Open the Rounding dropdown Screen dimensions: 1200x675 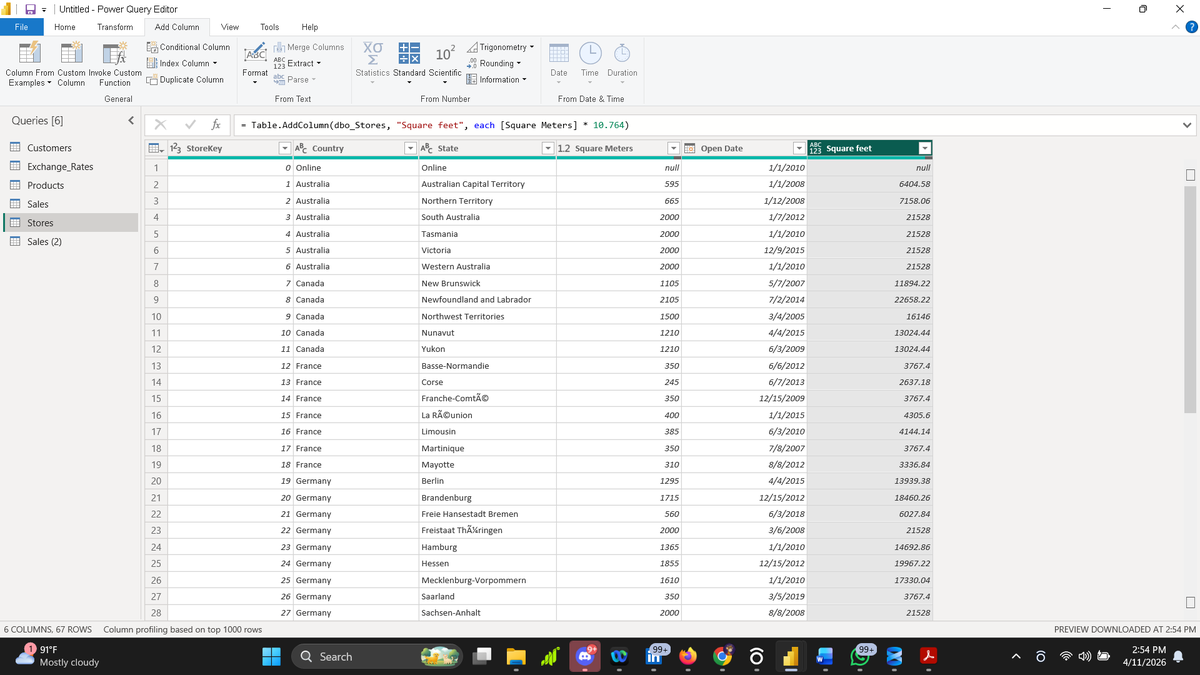[494, 63]
